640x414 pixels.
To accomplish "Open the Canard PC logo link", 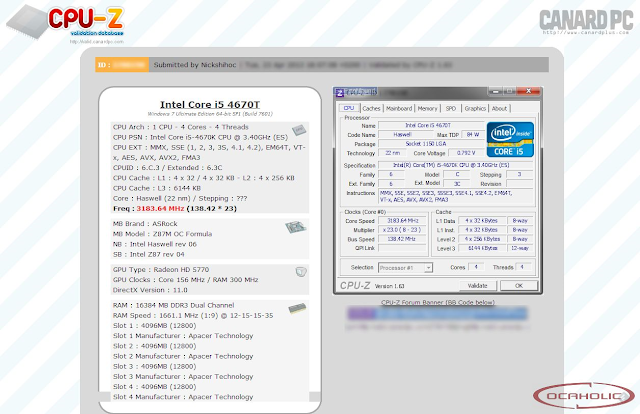I will click(x=586, y=22).
